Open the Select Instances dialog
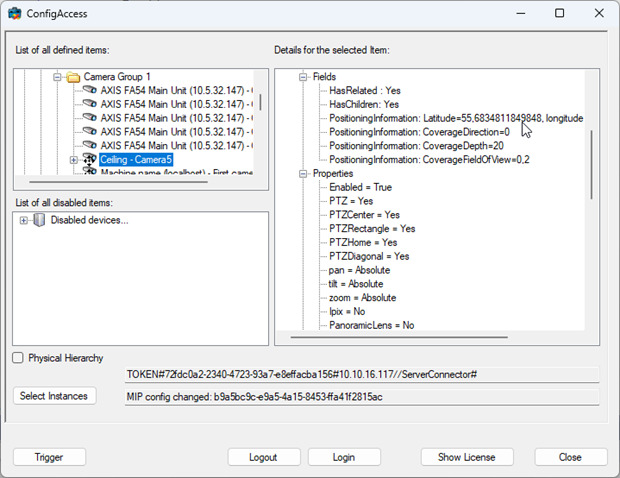This screenshot has width=620, height=478. coord(54,396)
